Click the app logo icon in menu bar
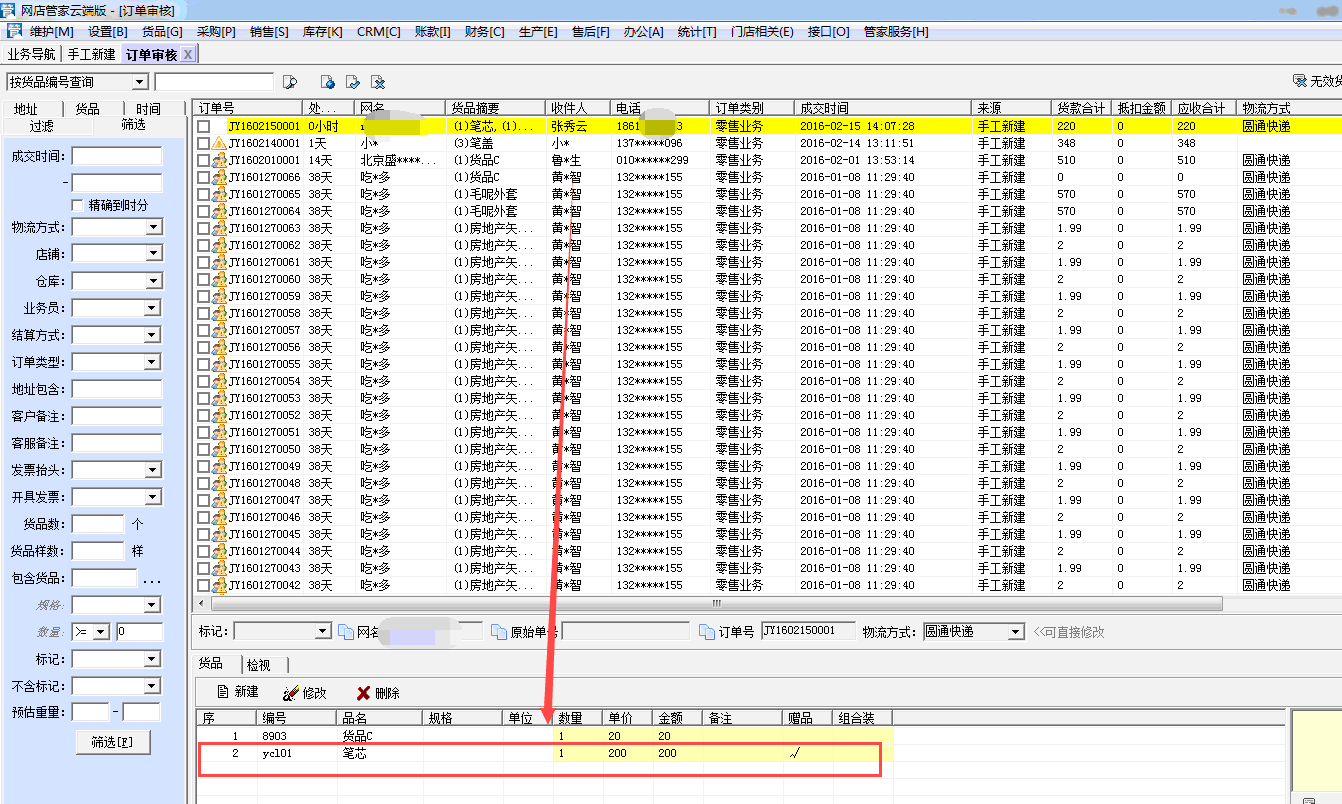The image size is (1342, 804). (14, 31)
